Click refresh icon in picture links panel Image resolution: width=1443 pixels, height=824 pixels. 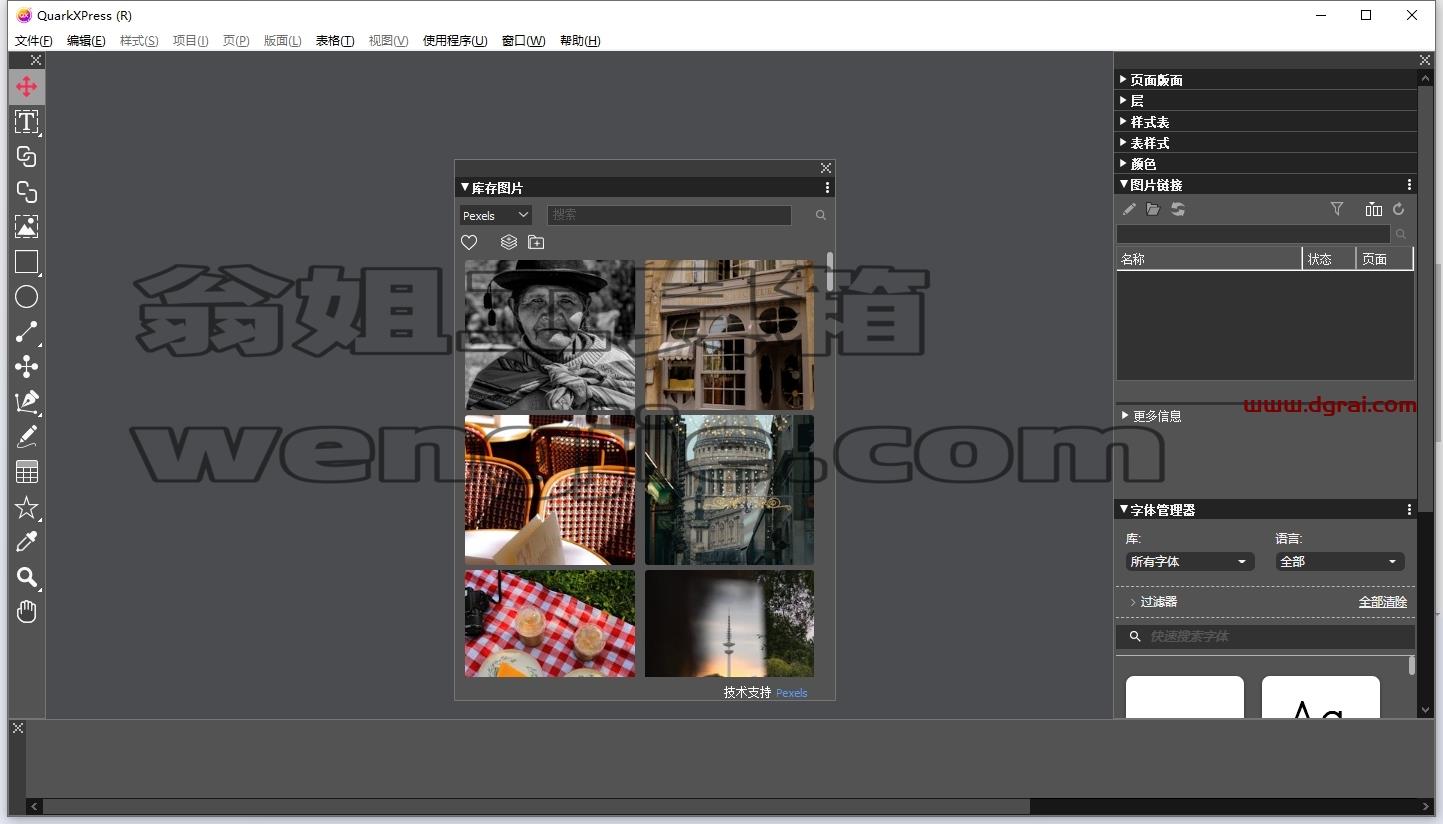coord(1398,209)
